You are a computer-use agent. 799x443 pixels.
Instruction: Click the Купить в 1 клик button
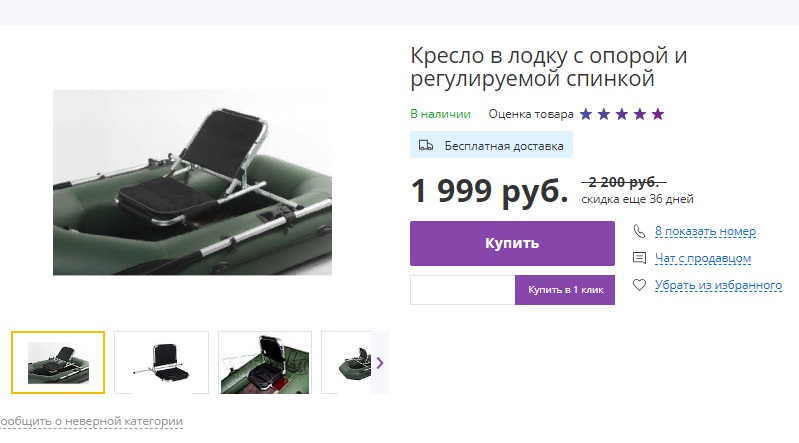point(565,290)
